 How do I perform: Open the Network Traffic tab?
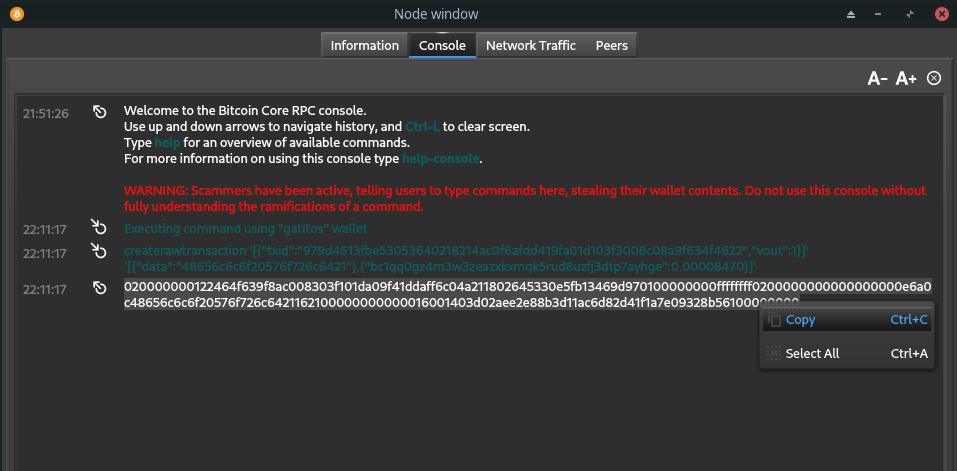tap(531, 45)
